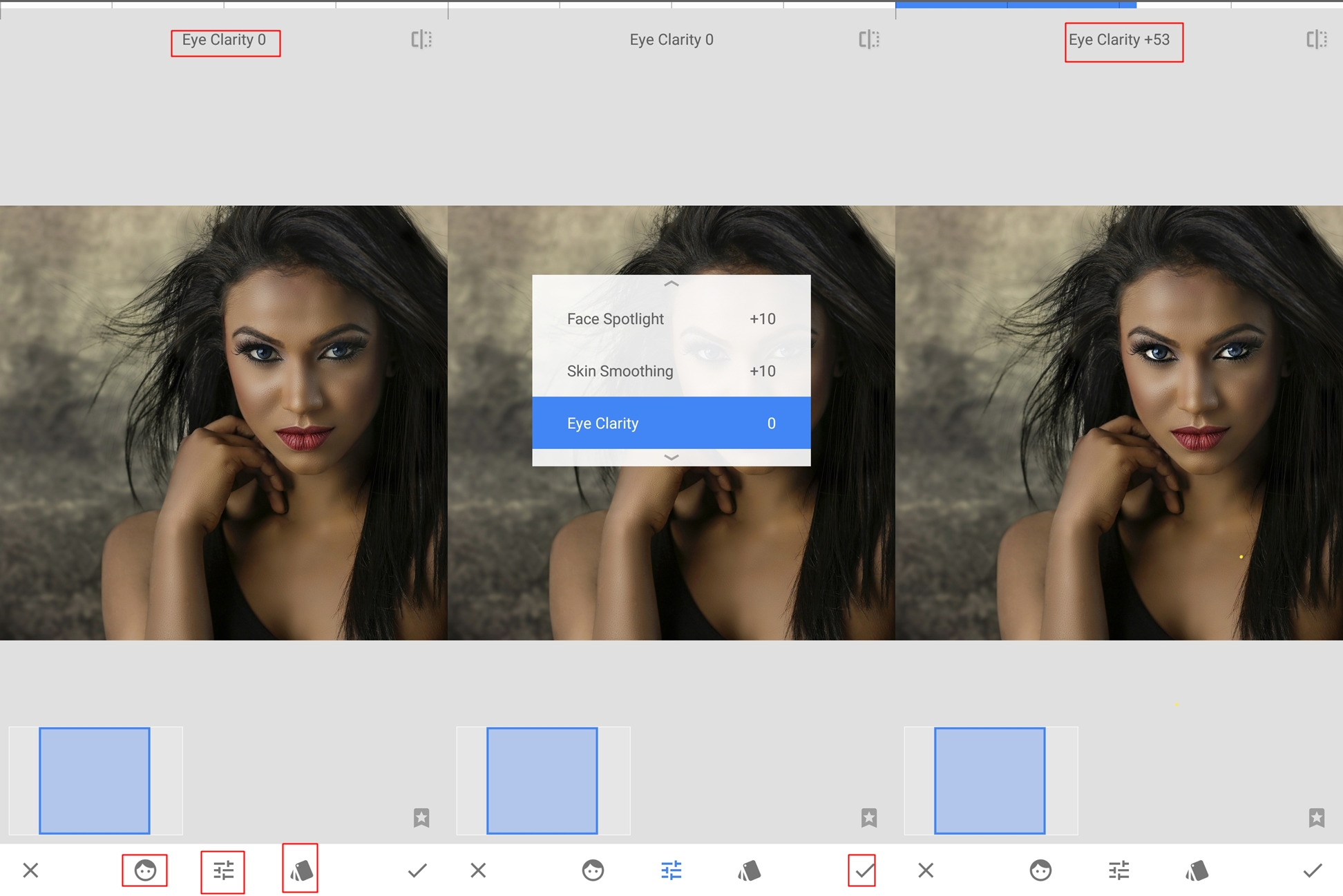Select the styles cards icon in left screenshot
The height and width of the screenshot is (896, 1343).
pos(301,870)
